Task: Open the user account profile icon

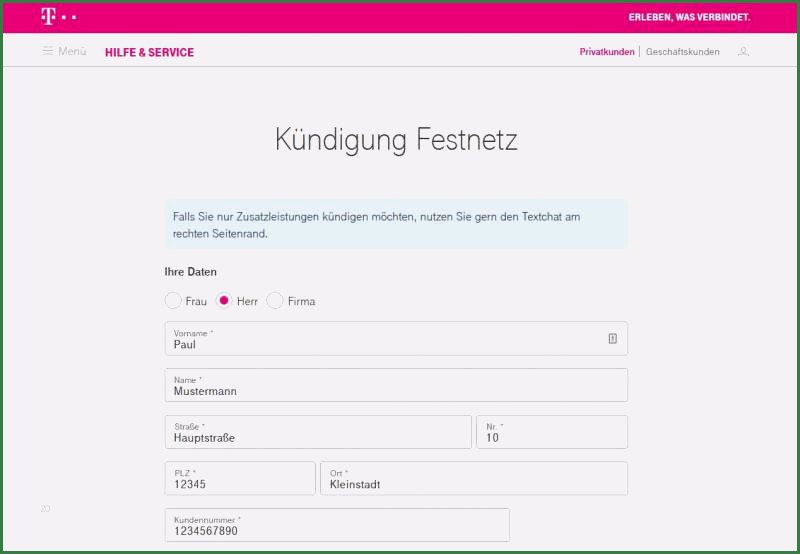Action: (x=743, y=52)
